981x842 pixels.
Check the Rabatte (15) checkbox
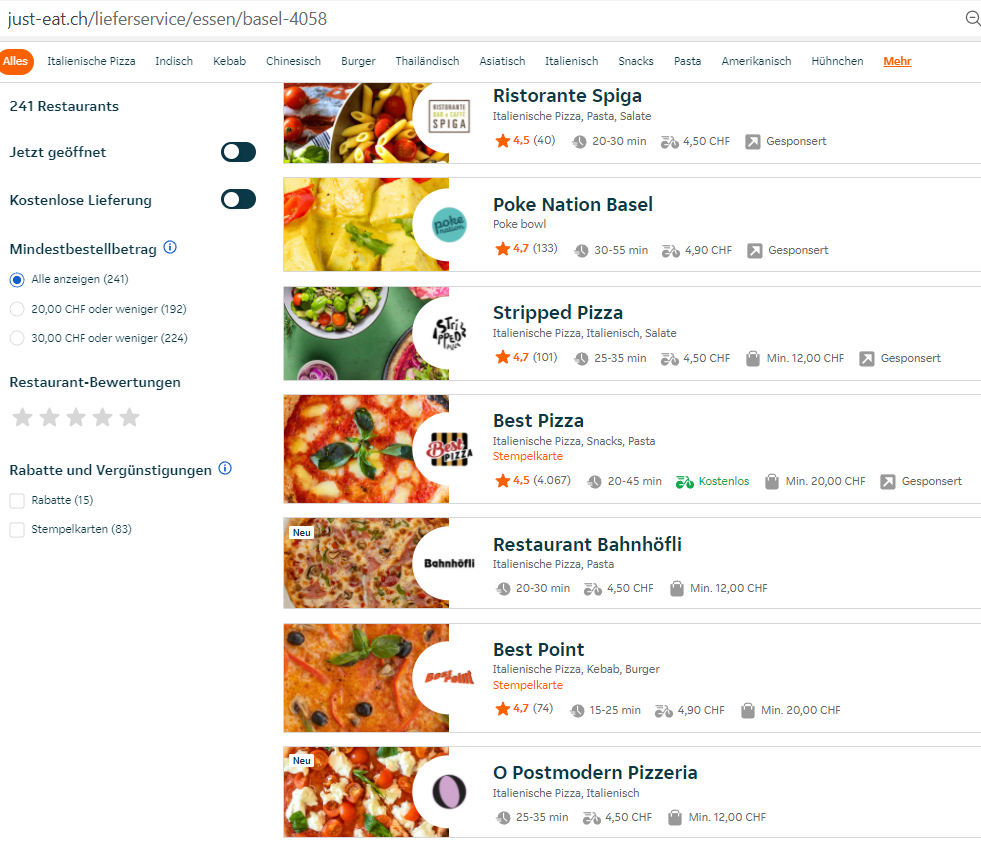[17, 500]
